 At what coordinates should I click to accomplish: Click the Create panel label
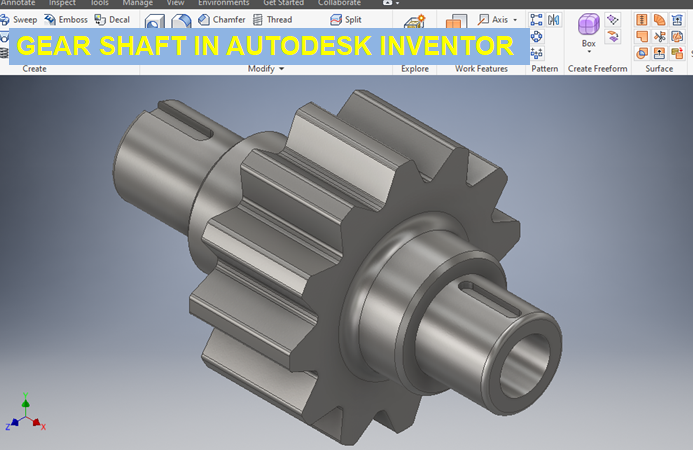click(x=34, y=69)
